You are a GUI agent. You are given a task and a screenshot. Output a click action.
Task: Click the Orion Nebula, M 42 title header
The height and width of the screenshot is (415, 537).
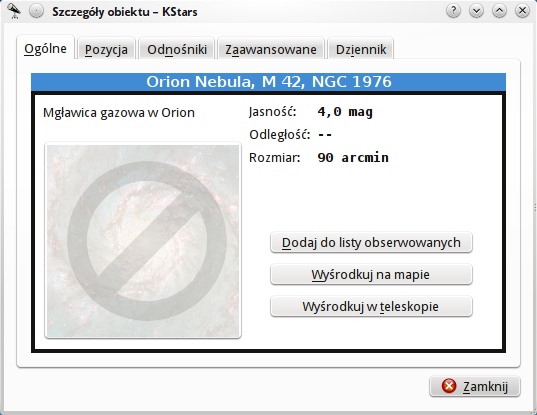(x=268, y=82)
